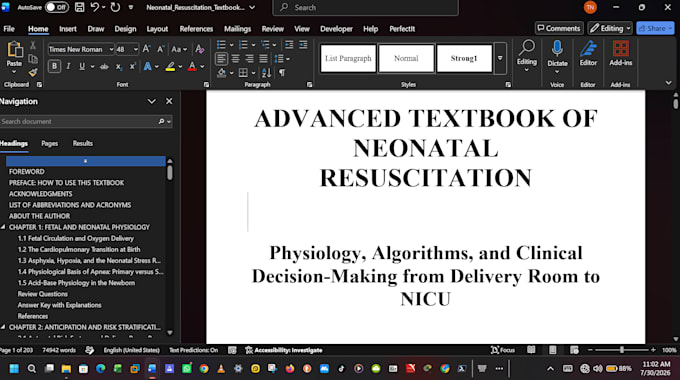The image size is (680, 380).
Task: Open the References ribbon tab
Action: click(196, 29)
